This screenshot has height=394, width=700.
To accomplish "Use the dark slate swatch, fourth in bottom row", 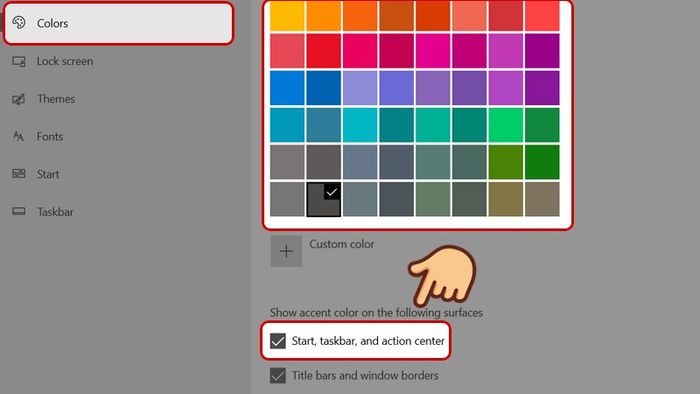I will 396,199.
